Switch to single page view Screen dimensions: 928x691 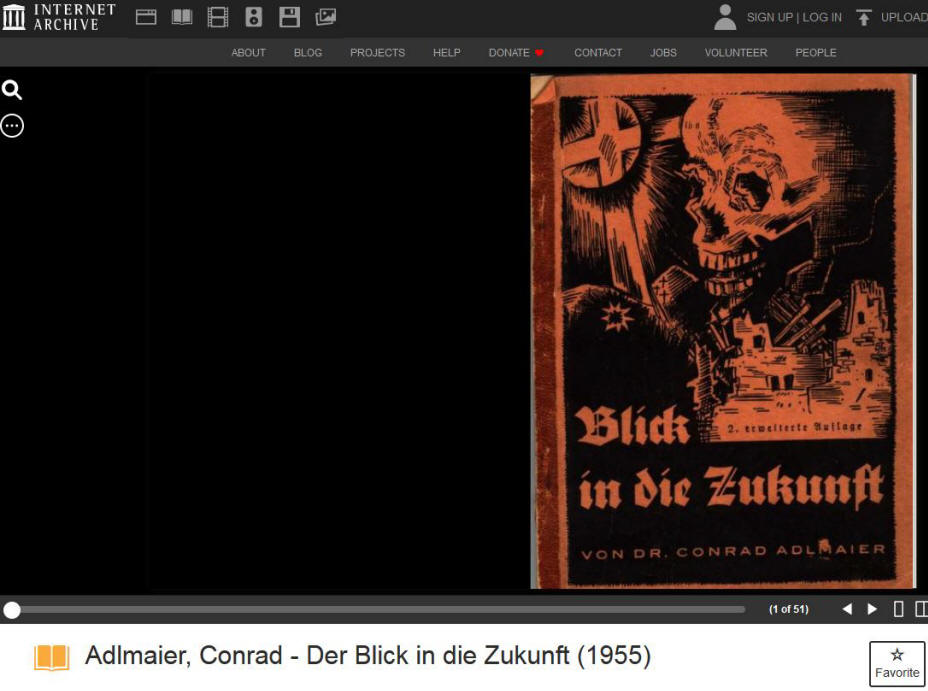pyautogui.click(x=898, y=609)
